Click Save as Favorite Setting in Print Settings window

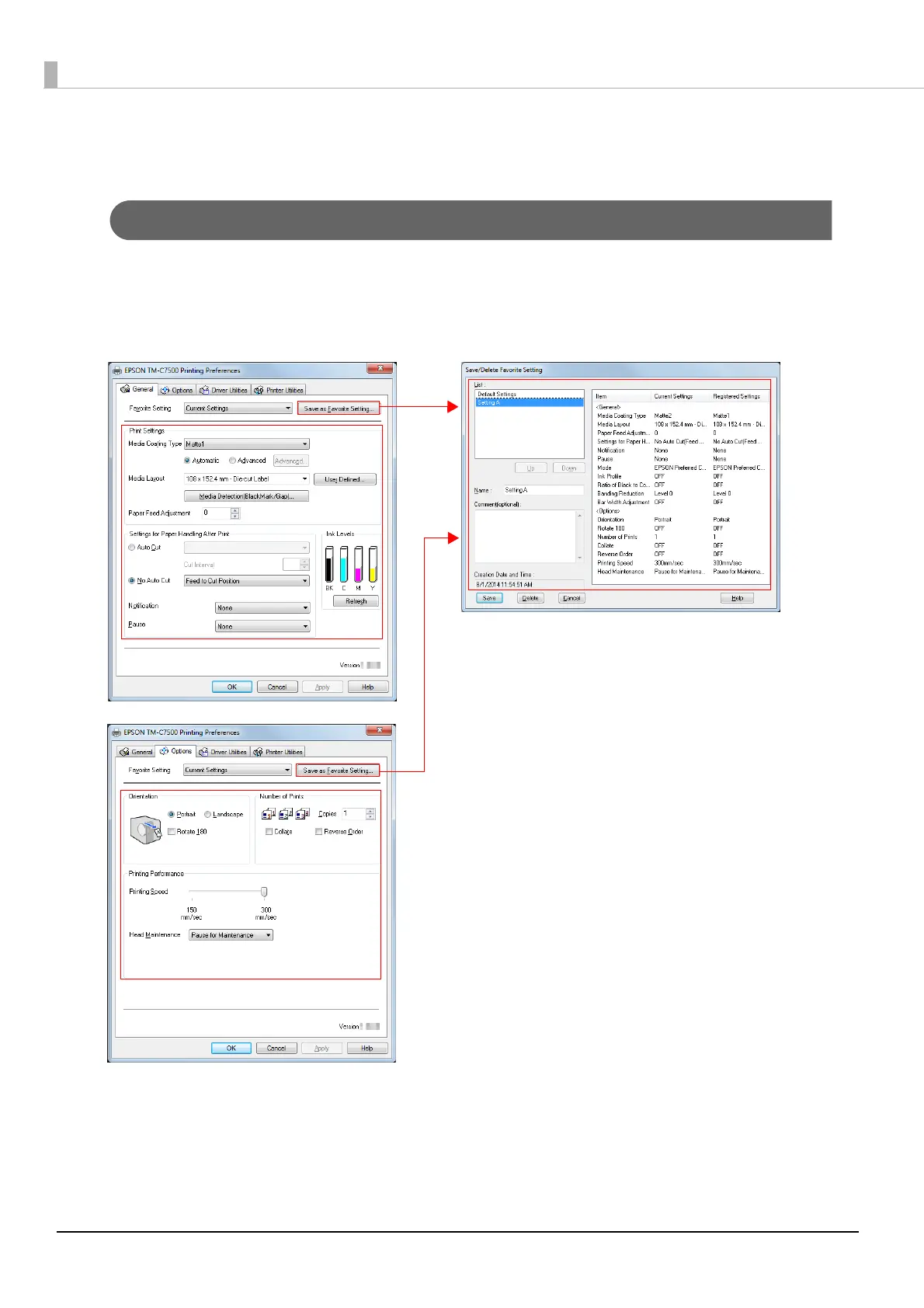coord(339,409)
